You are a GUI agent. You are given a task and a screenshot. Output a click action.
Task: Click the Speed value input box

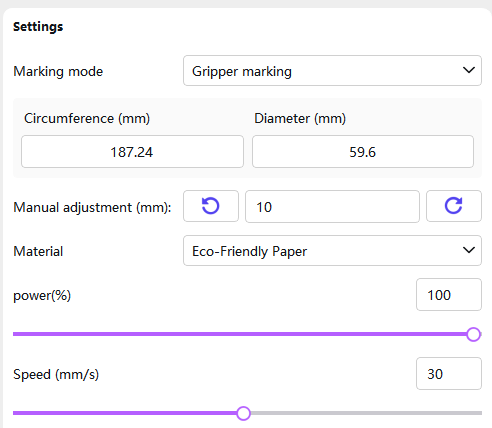(449, 374)
